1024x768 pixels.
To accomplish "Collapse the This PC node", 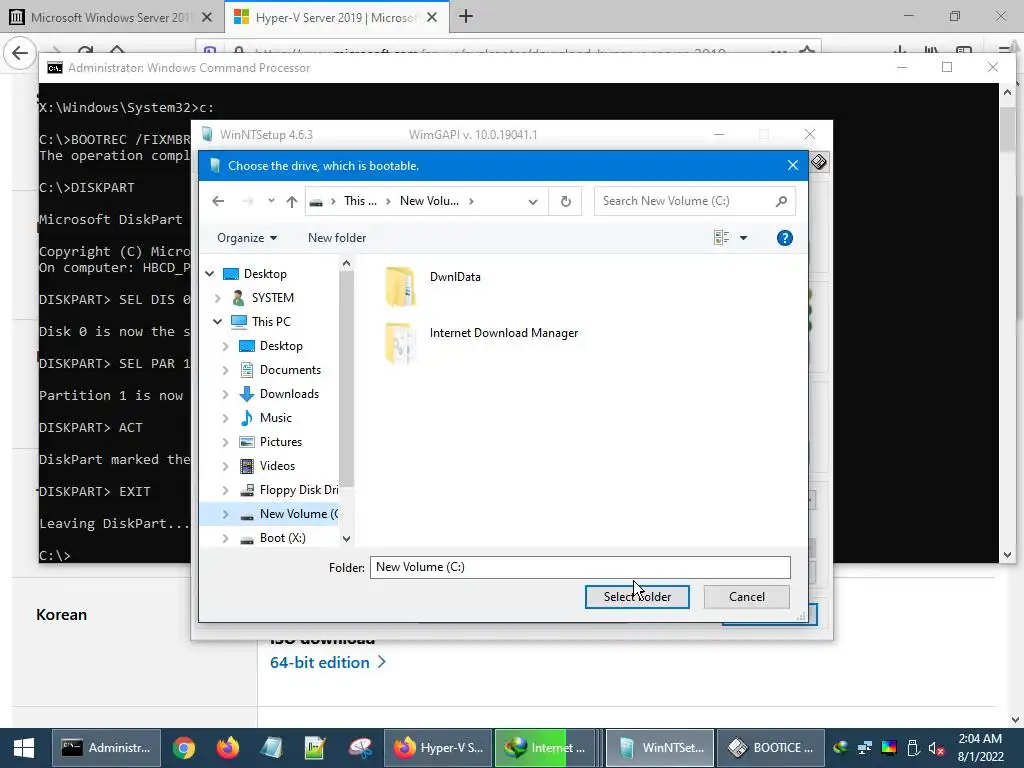I will coord(217,321).
